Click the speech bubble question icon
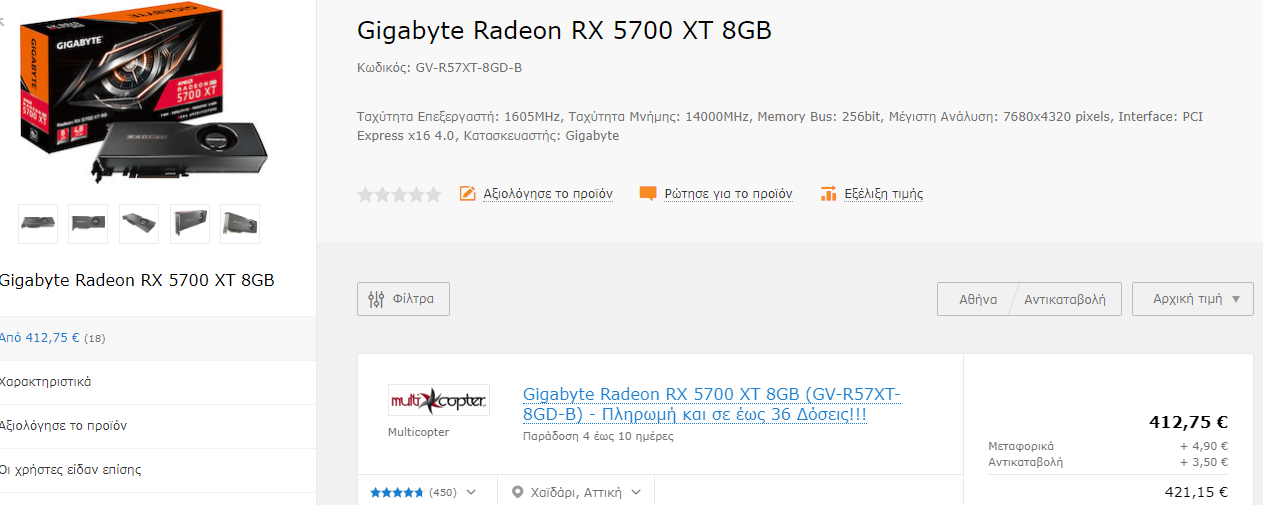1263x505 pixels. coord(648,194)
